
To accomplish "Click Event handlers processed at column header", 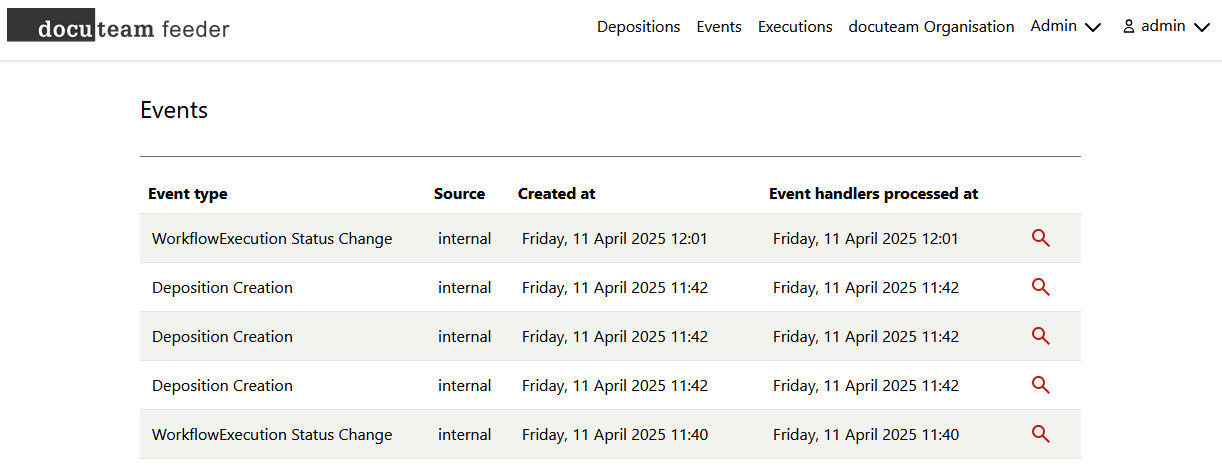I will [874, 194].
